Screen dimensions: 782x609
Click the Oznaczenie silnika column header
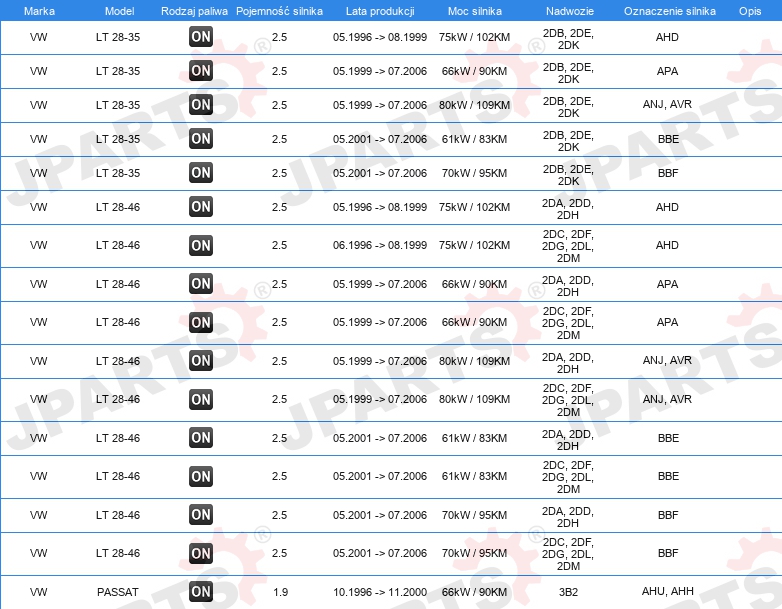pyautogui.click(x=670, y=11)
